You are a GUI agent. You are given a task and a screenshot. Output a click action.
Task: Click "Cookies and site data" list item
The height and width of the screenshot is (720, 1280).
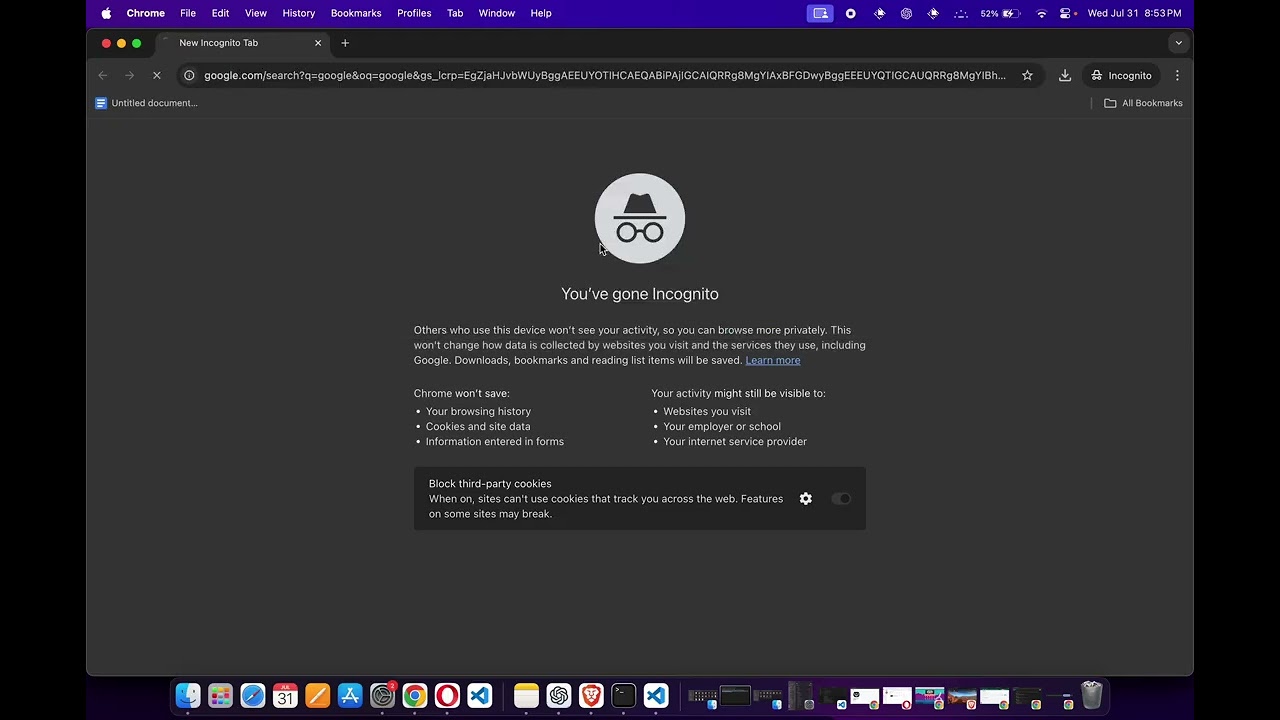(x=478, y=426)
